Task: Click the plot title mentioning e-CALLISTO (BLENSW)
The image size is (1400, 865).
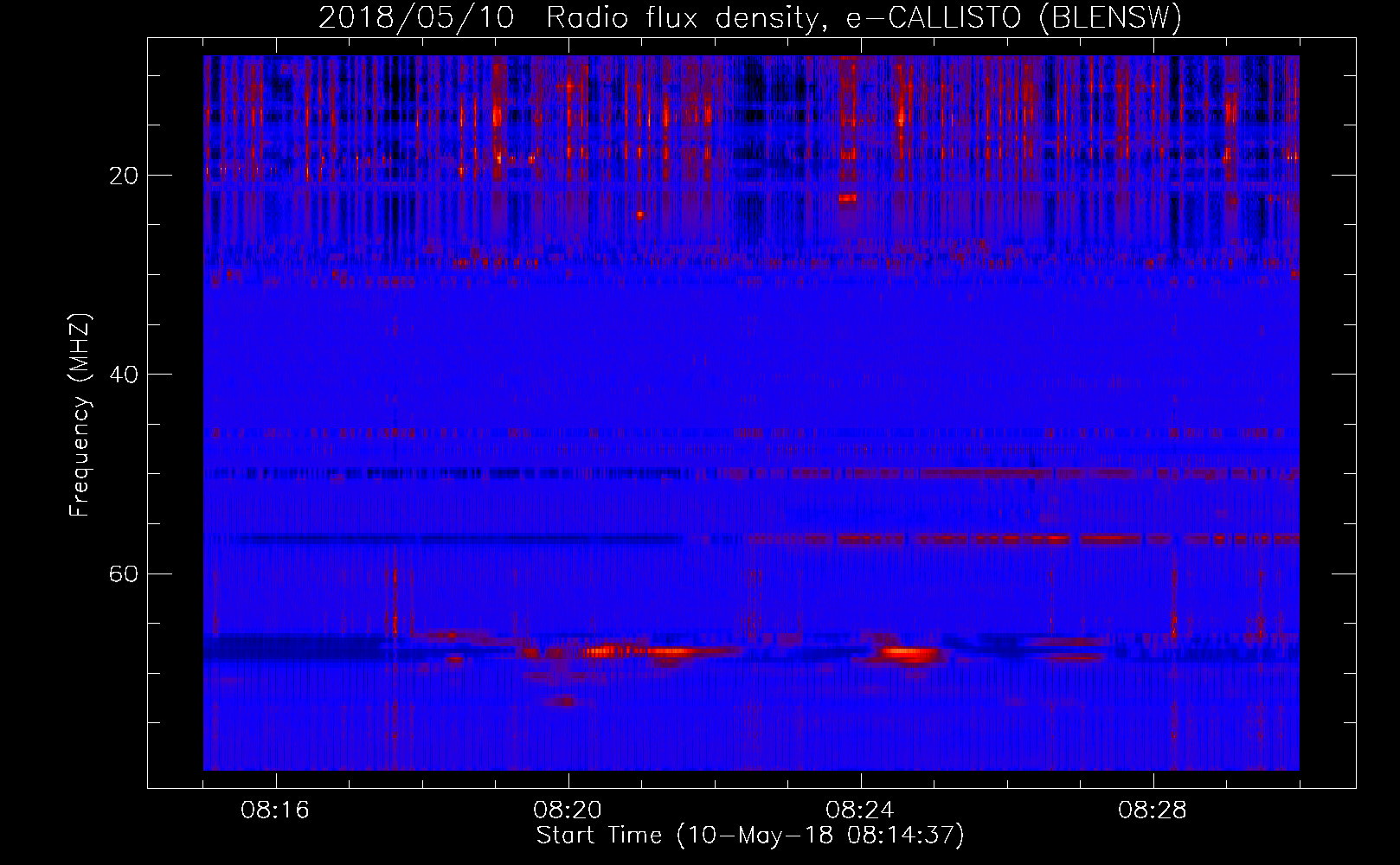Action: [x=750, y=17]
